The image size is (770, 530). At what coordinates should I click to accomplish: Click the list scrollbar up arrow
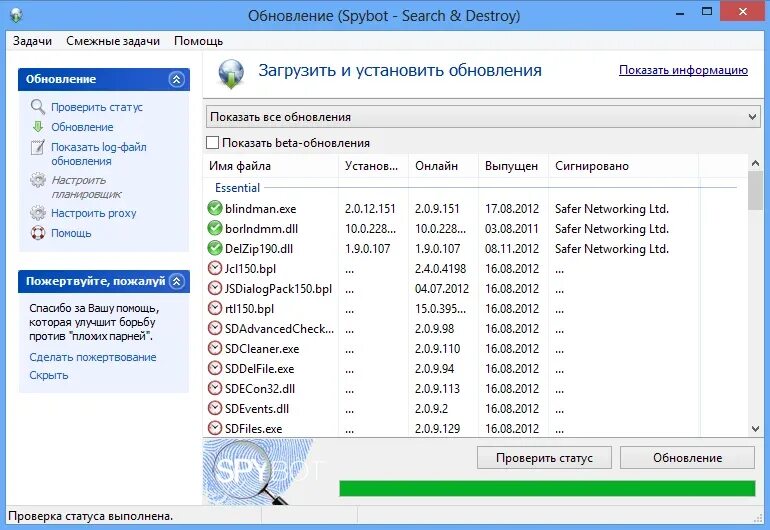755,163
